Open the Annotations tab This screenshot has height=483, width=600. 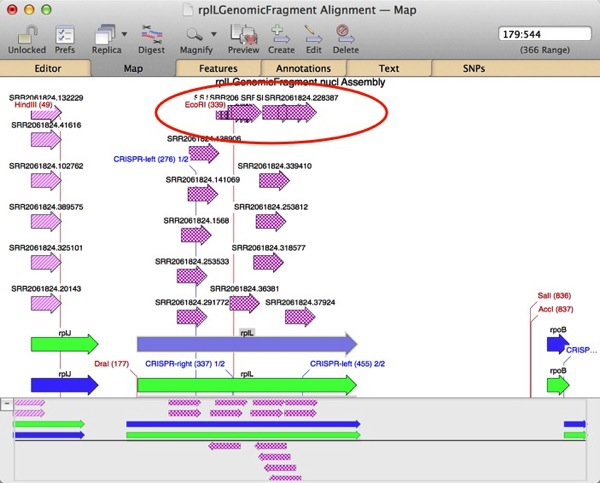pos(303,68)
